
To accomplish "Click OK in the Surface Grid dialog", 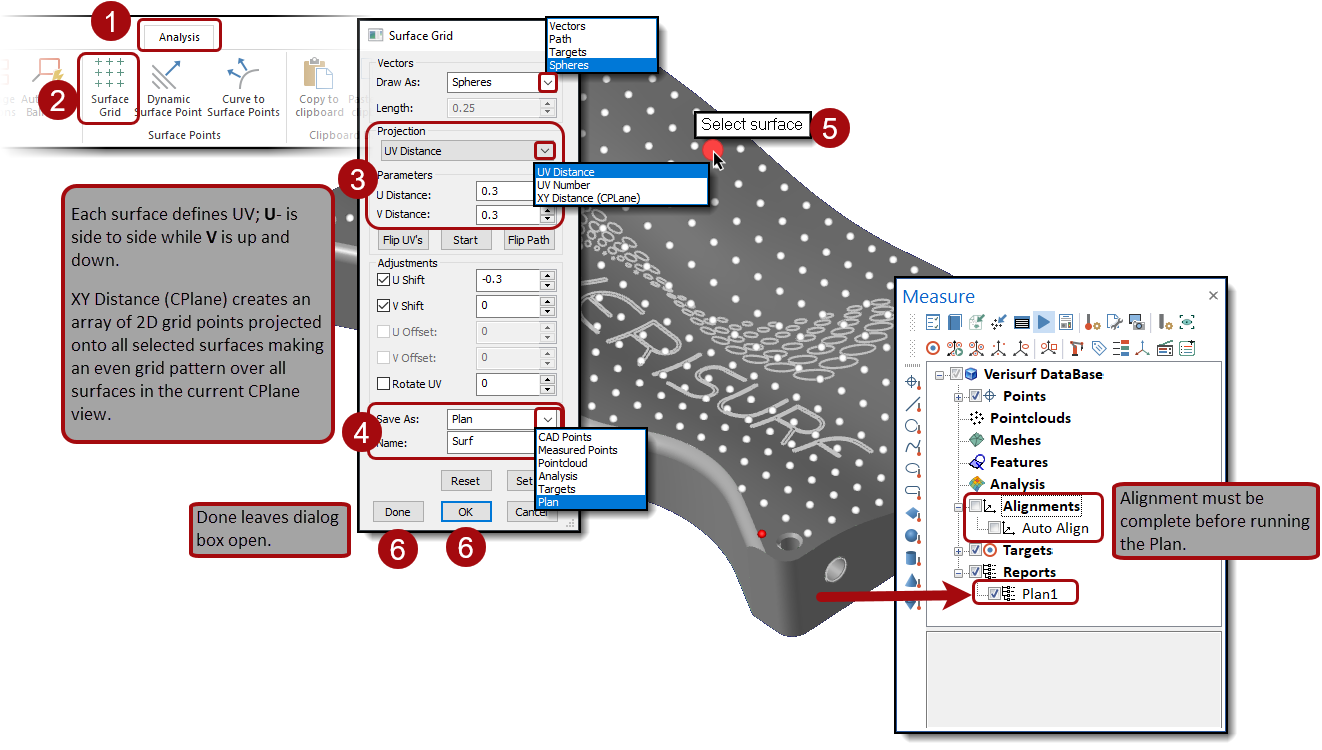I will pyautogui.click(x=466, y=512).
